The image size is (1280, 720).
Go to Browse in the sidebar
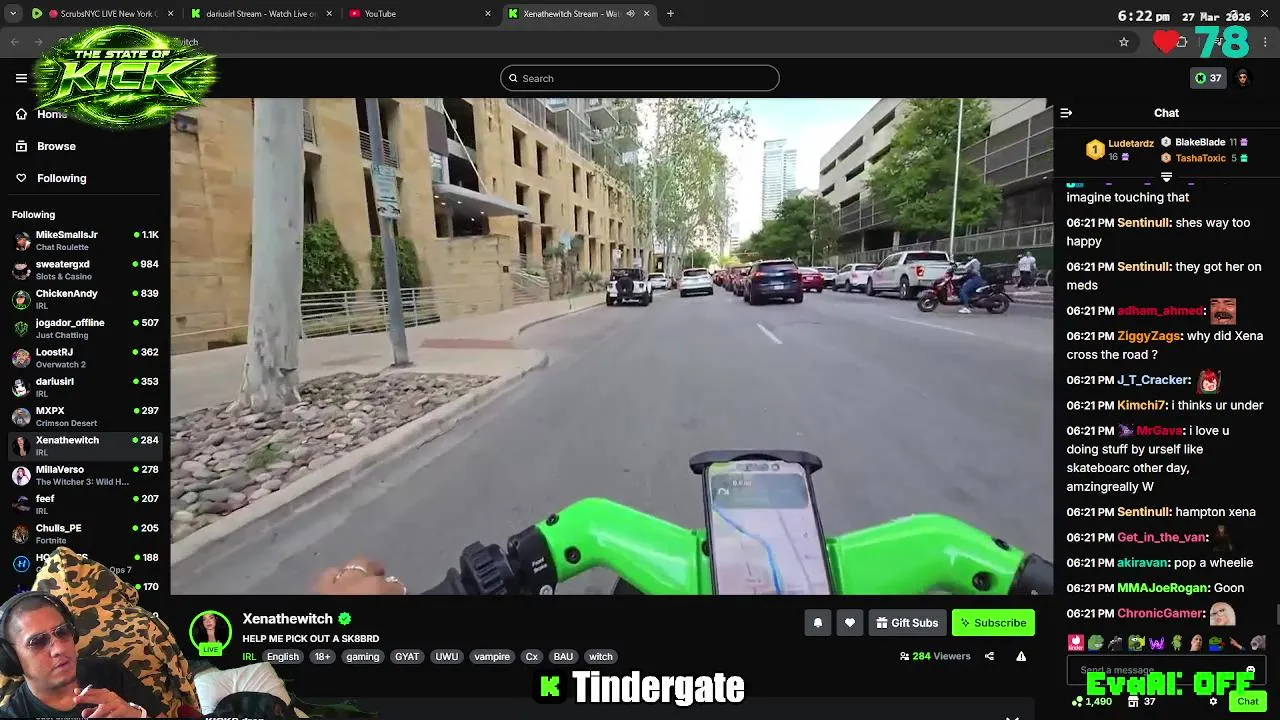(56, 146)
